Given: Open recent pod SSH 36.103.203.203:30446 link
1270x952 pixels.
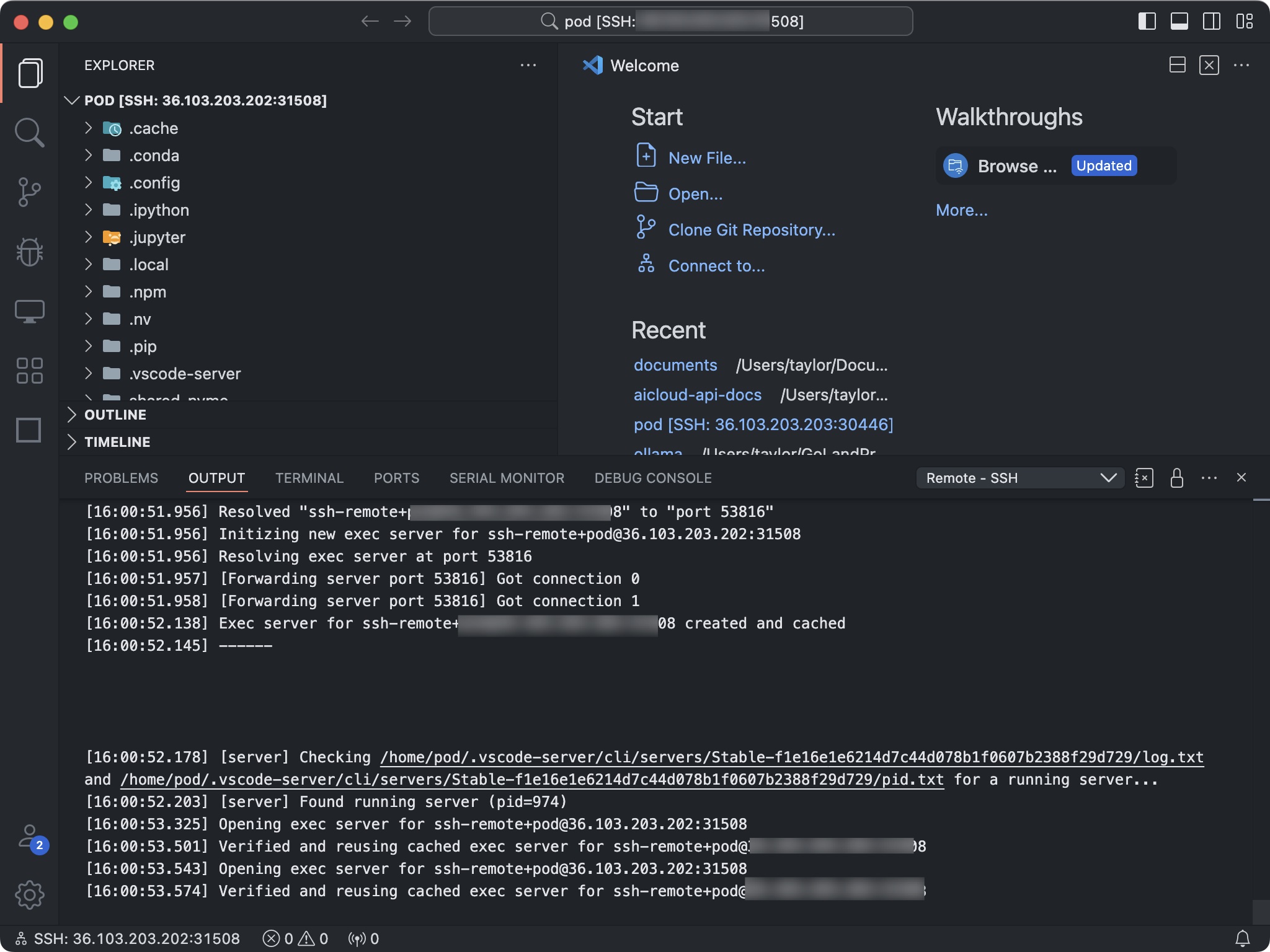Looking at the screenshot, I should point(763,425).
